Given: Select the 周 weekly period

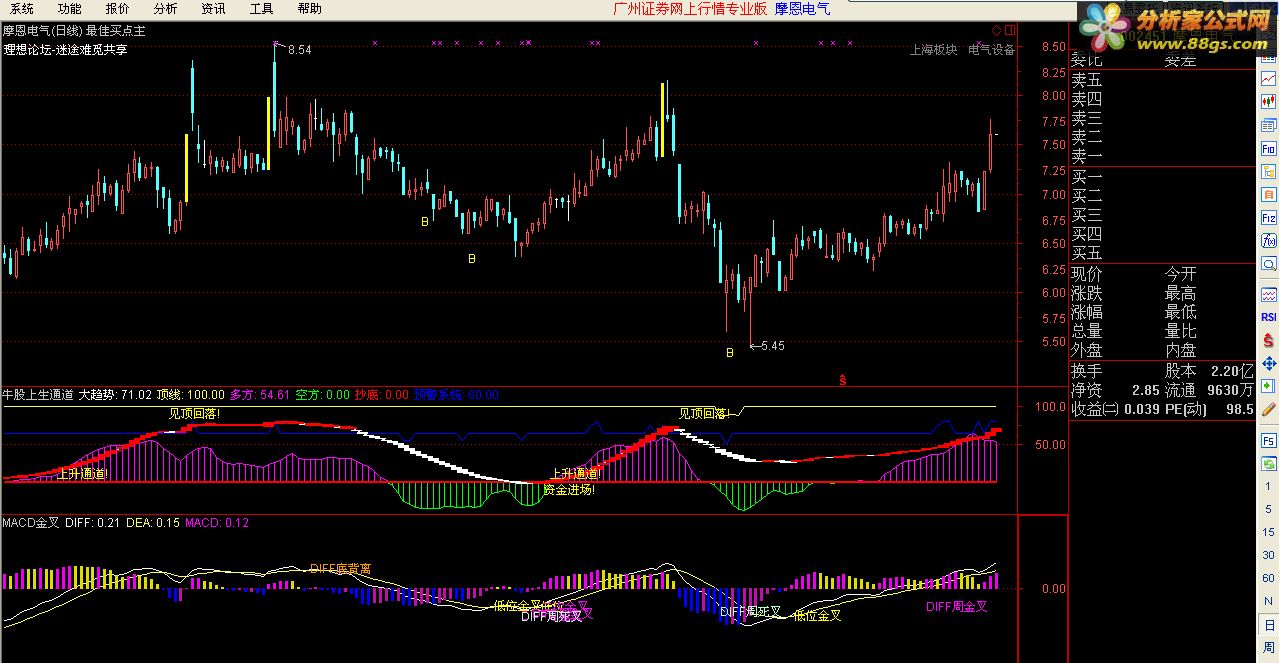Looking at the screenshot, I should point(1268,649).
